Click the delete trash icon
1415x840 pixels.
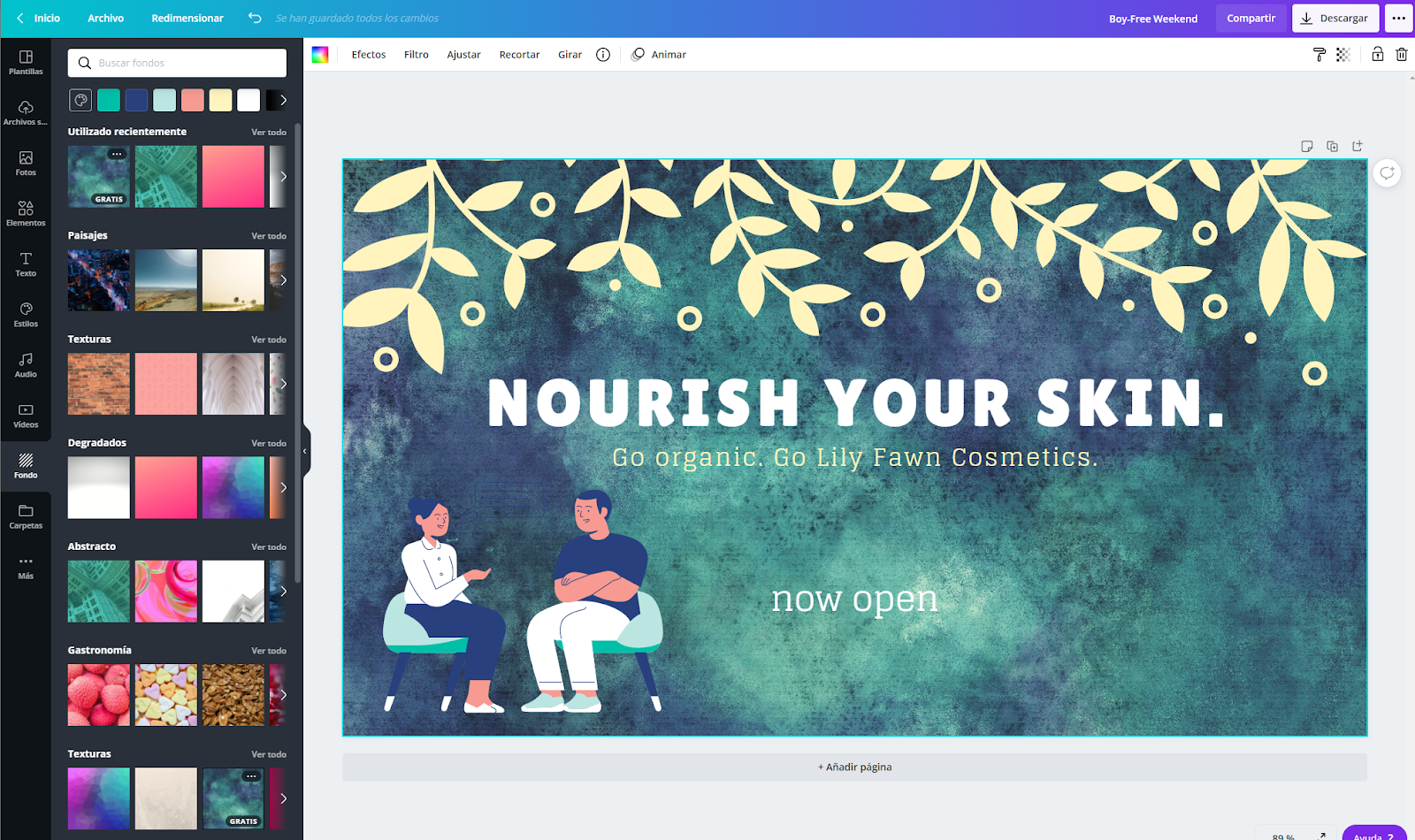click(x=1402, y=55)
